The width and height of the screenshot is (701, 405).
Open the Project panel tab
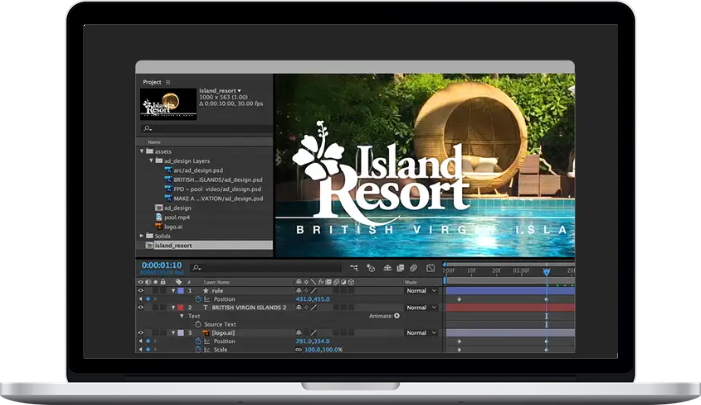pyautogui.click(x=152, y=82)
